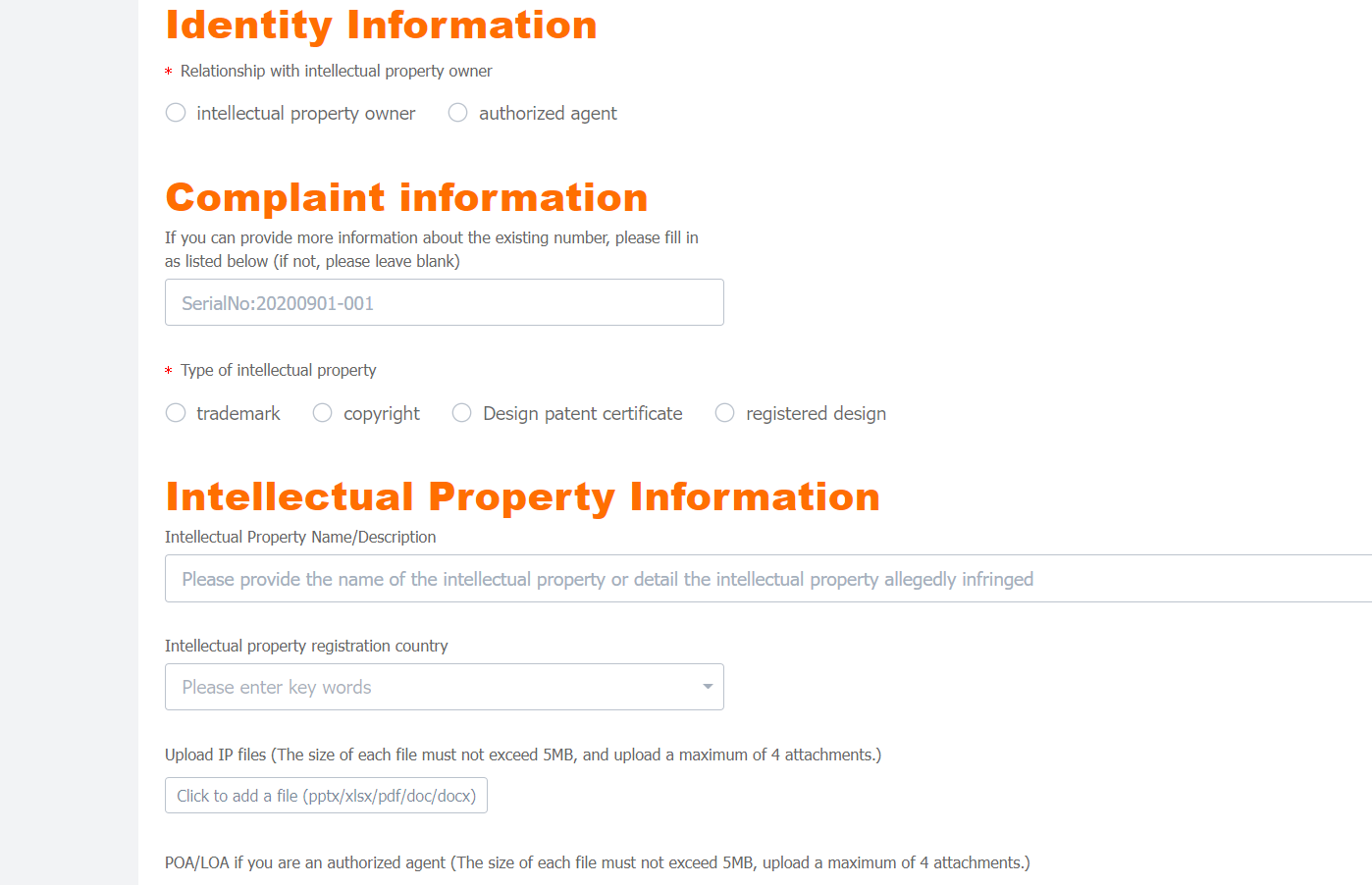
Task: Click the Relationship with intellectual property owner label
Action: pos(337,71)
